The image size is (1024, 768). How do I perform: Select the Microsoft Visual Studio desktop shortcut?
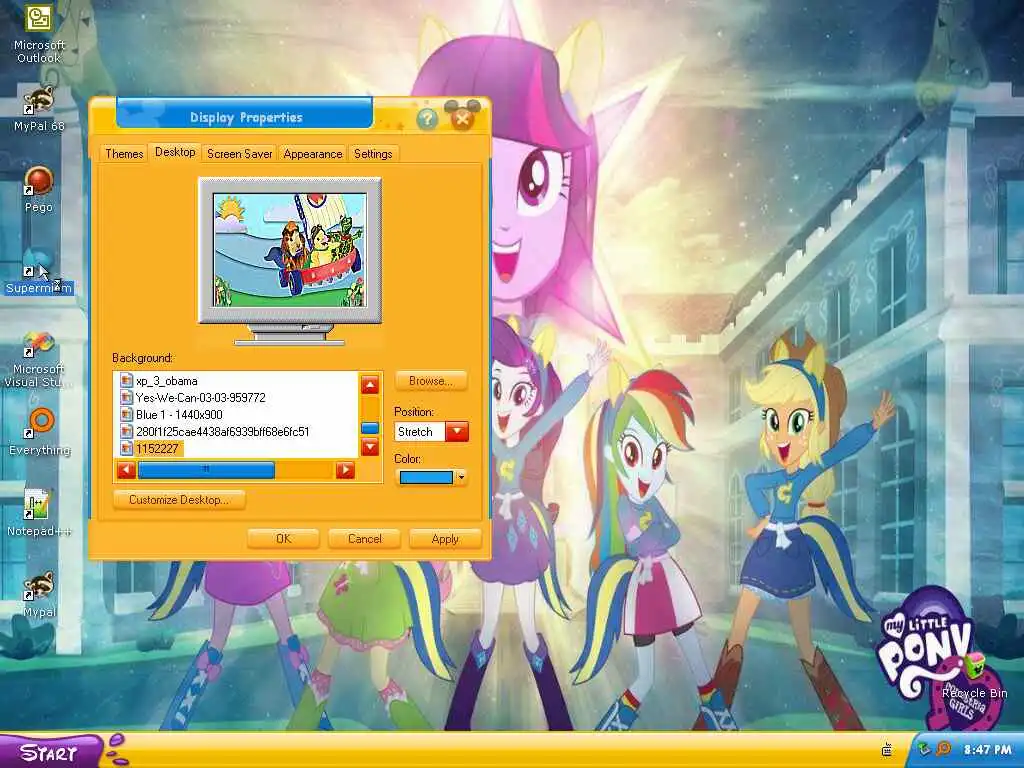(39, 360)
